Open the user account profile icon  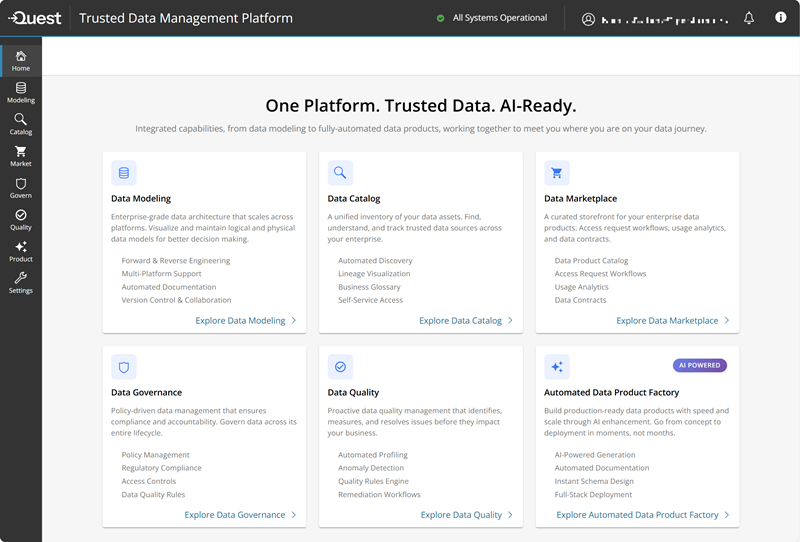point(588,19)
